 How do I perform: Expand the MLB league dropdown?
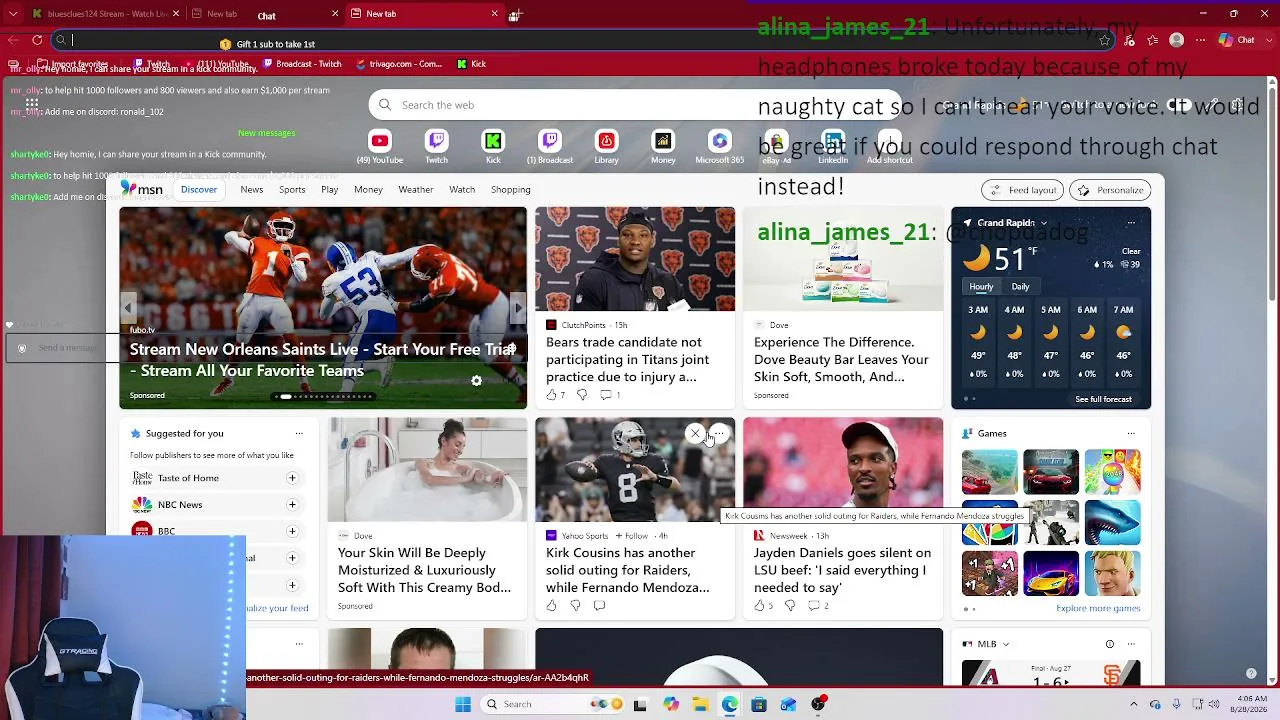pyautogui.click(x=1006, y=644)
